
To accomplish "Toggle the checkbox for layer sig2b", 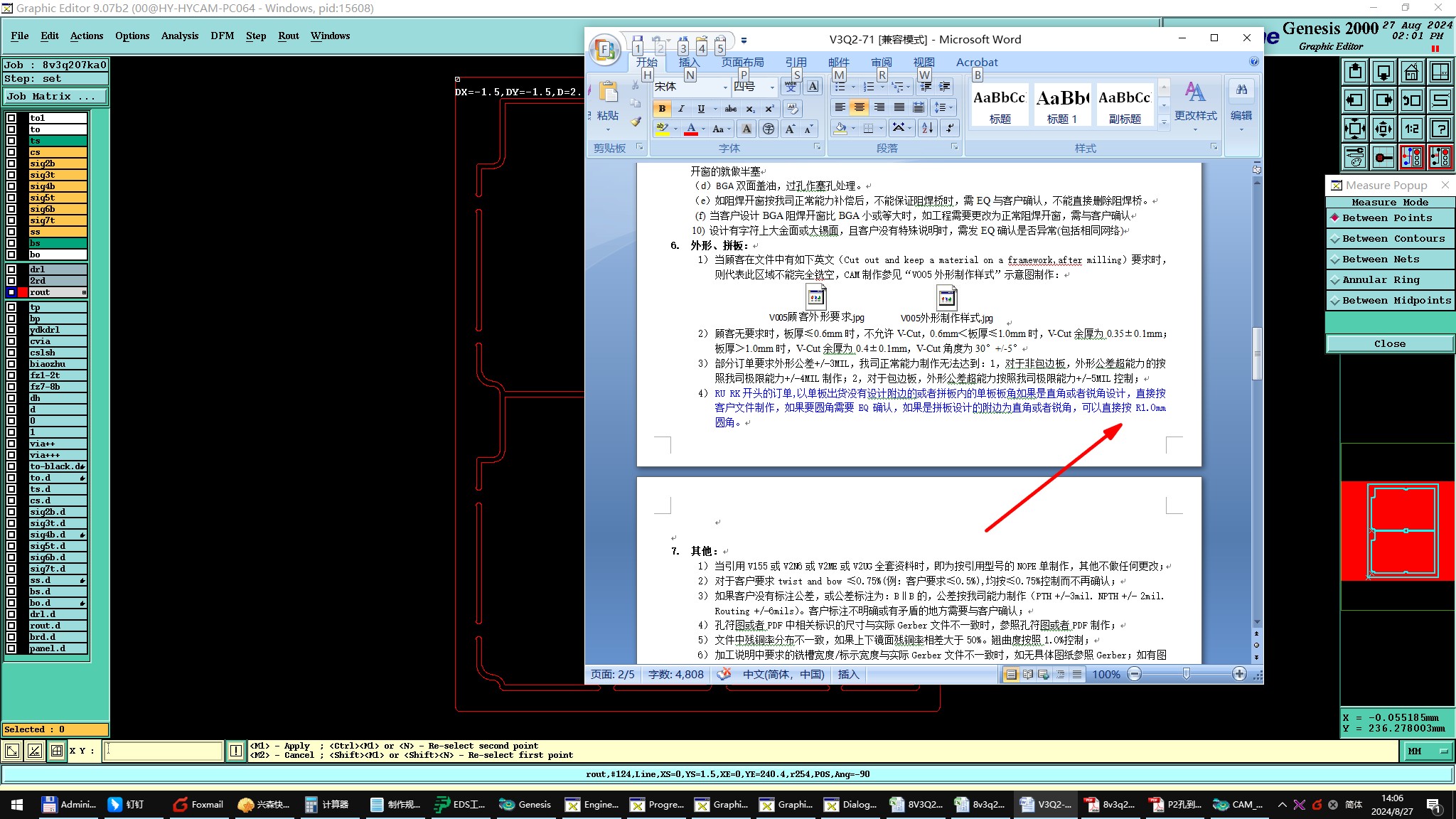I will point(11,164).
